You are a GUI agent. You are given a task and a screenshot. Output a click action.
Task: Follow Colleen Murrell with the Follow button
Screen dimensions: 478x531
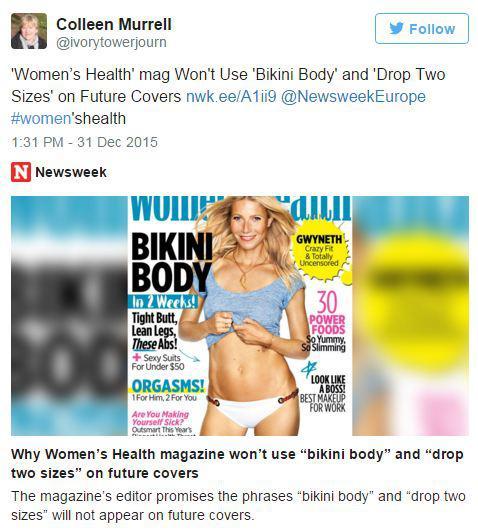422,28
